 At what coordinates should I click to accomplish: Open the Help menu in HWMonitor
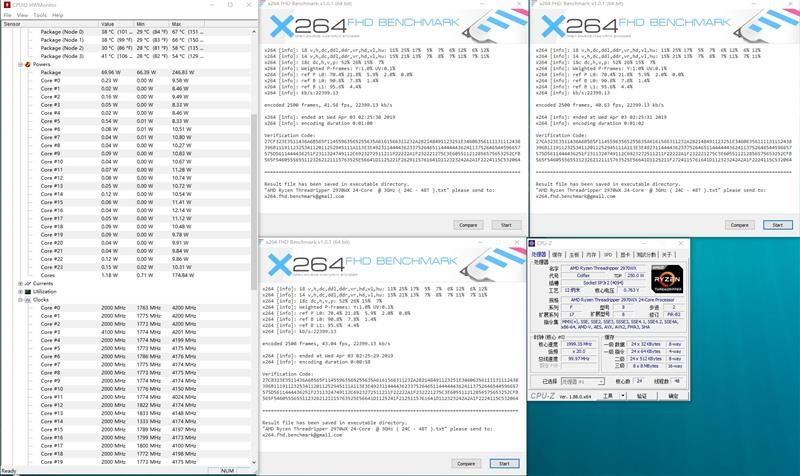click(58, 15)
